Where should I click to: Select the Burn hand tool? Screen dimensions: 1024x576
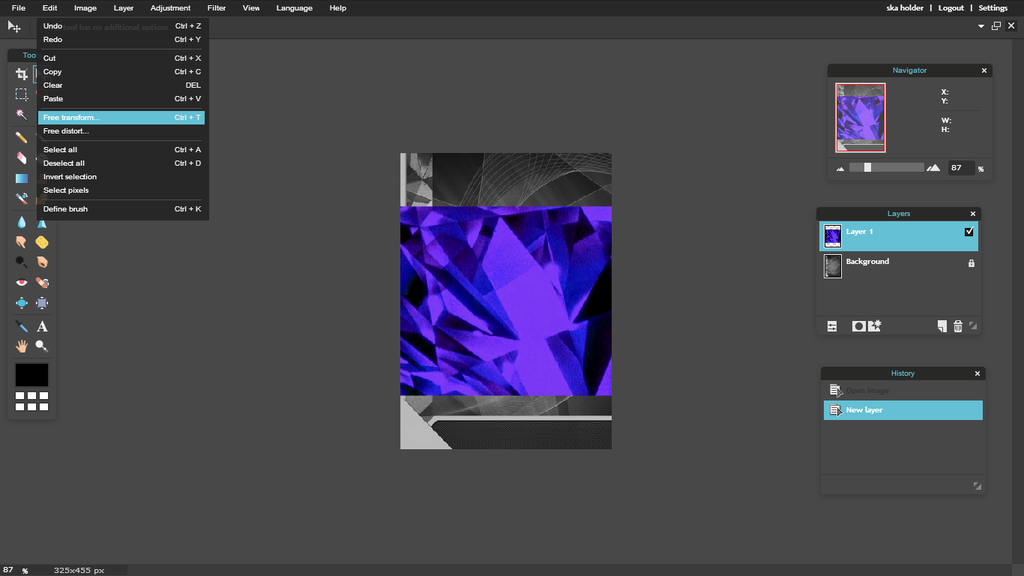[42, 262]
